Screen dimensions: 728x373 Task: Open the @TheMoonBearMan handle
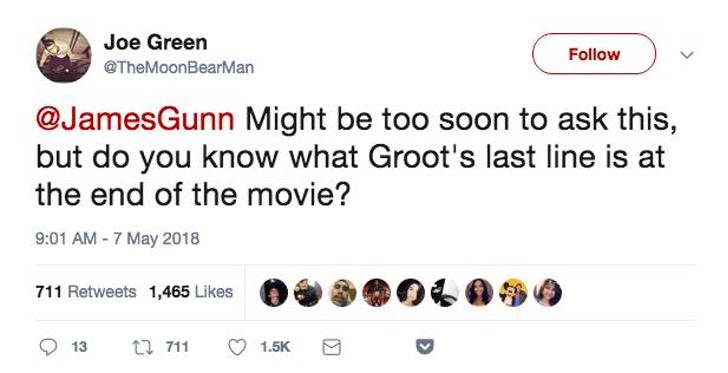(179, 68)
